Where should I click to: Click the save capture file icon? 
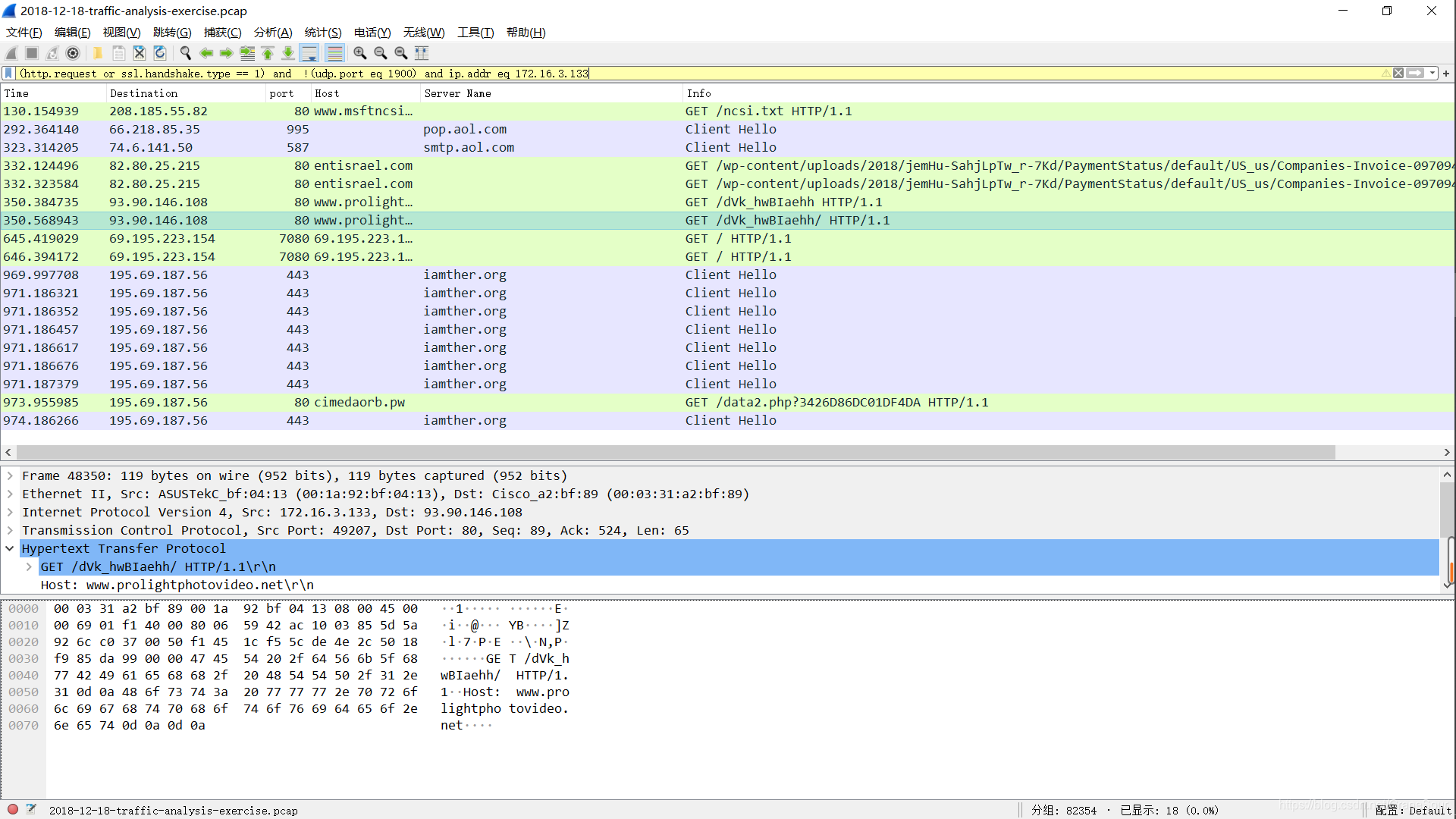pyautogui.click(x=118, y=53)
